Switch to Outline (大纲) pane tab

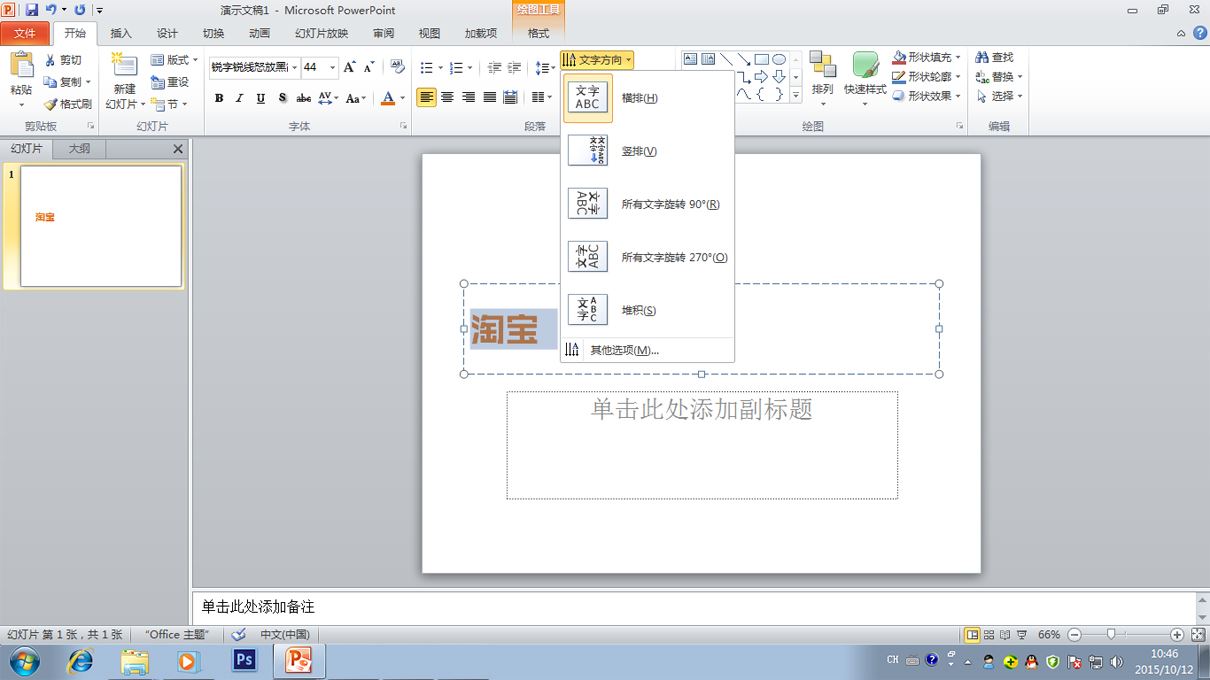(x=79, y=148)
